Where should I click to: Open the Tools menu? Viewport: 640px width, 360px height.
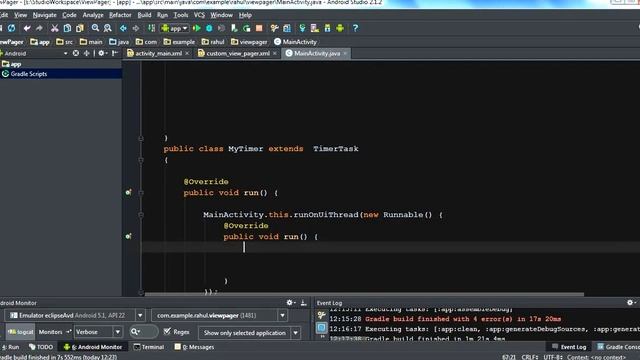point(180,15)
